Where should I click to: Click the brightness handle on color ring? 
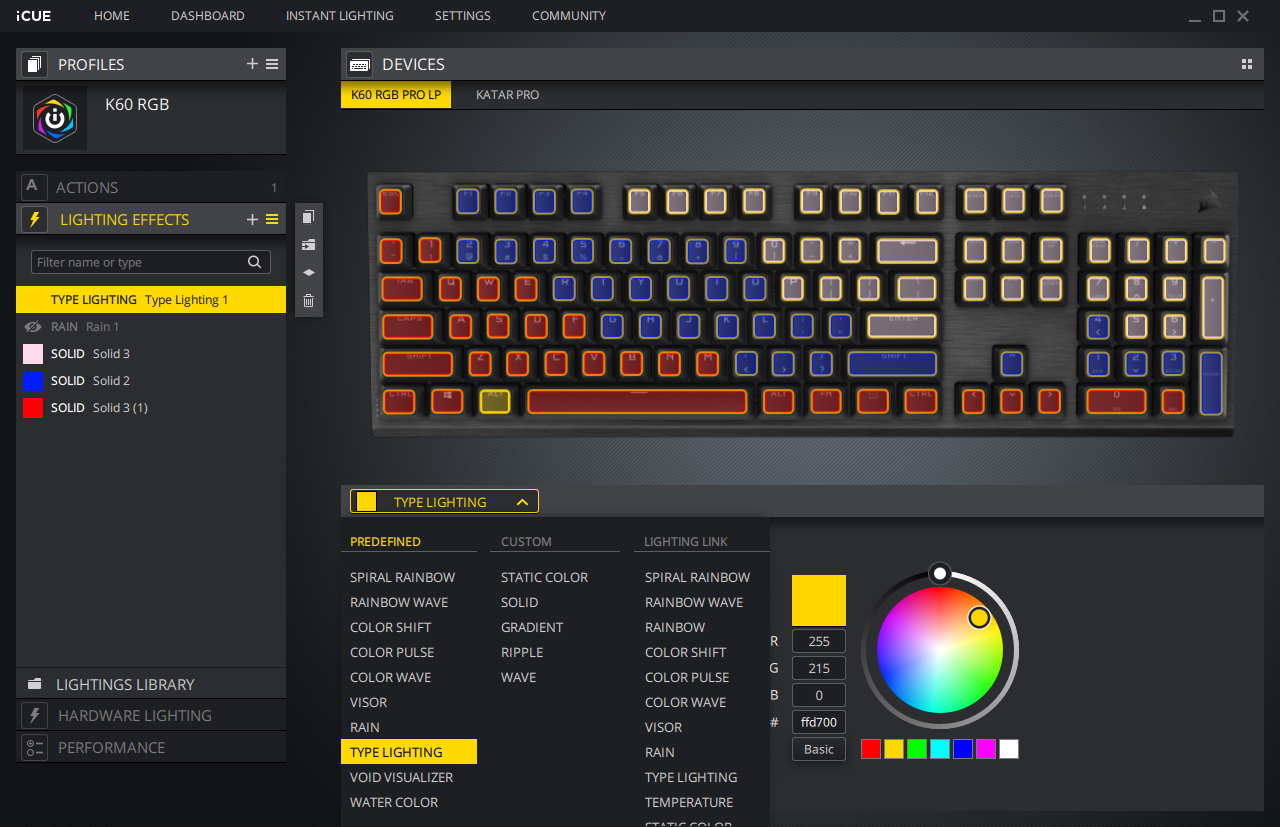[x=939, y=573]
